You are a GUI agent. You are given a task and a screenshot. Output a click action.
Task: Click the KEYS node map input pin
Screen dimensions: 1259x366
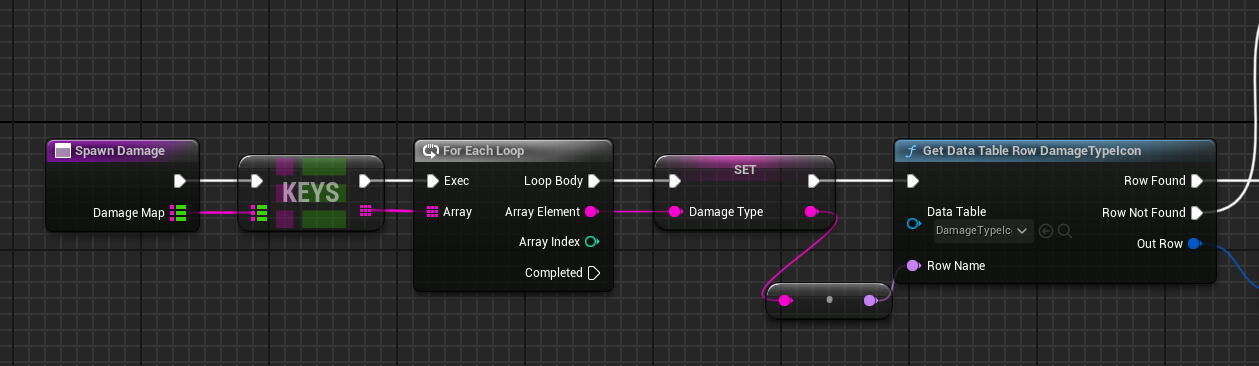click(x=259, y=212)
